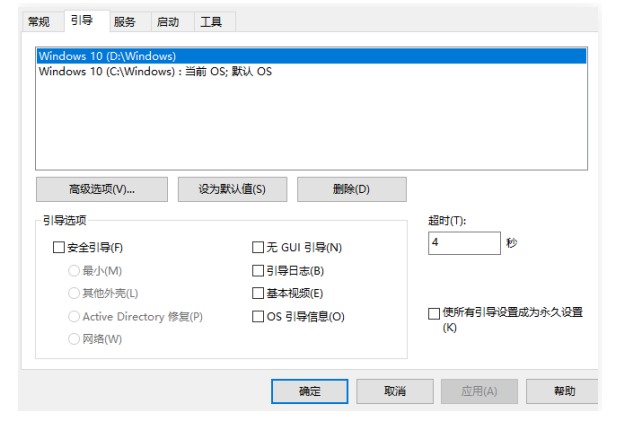This screenshot has width=620, height=421.
Task: Click 设为默认值 button
Action: [x=232, y=190]
